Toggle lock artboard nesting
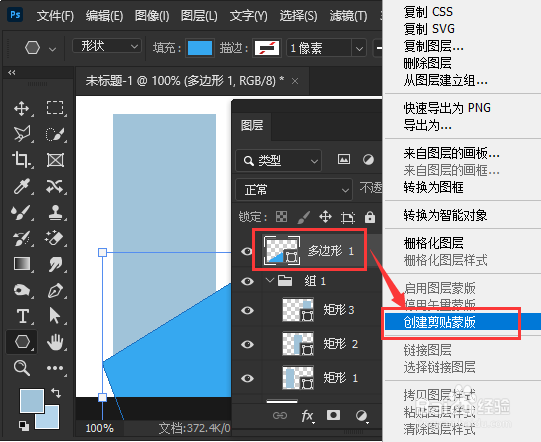541x442 pixels. pyautogui.click(x=347, y=217)
